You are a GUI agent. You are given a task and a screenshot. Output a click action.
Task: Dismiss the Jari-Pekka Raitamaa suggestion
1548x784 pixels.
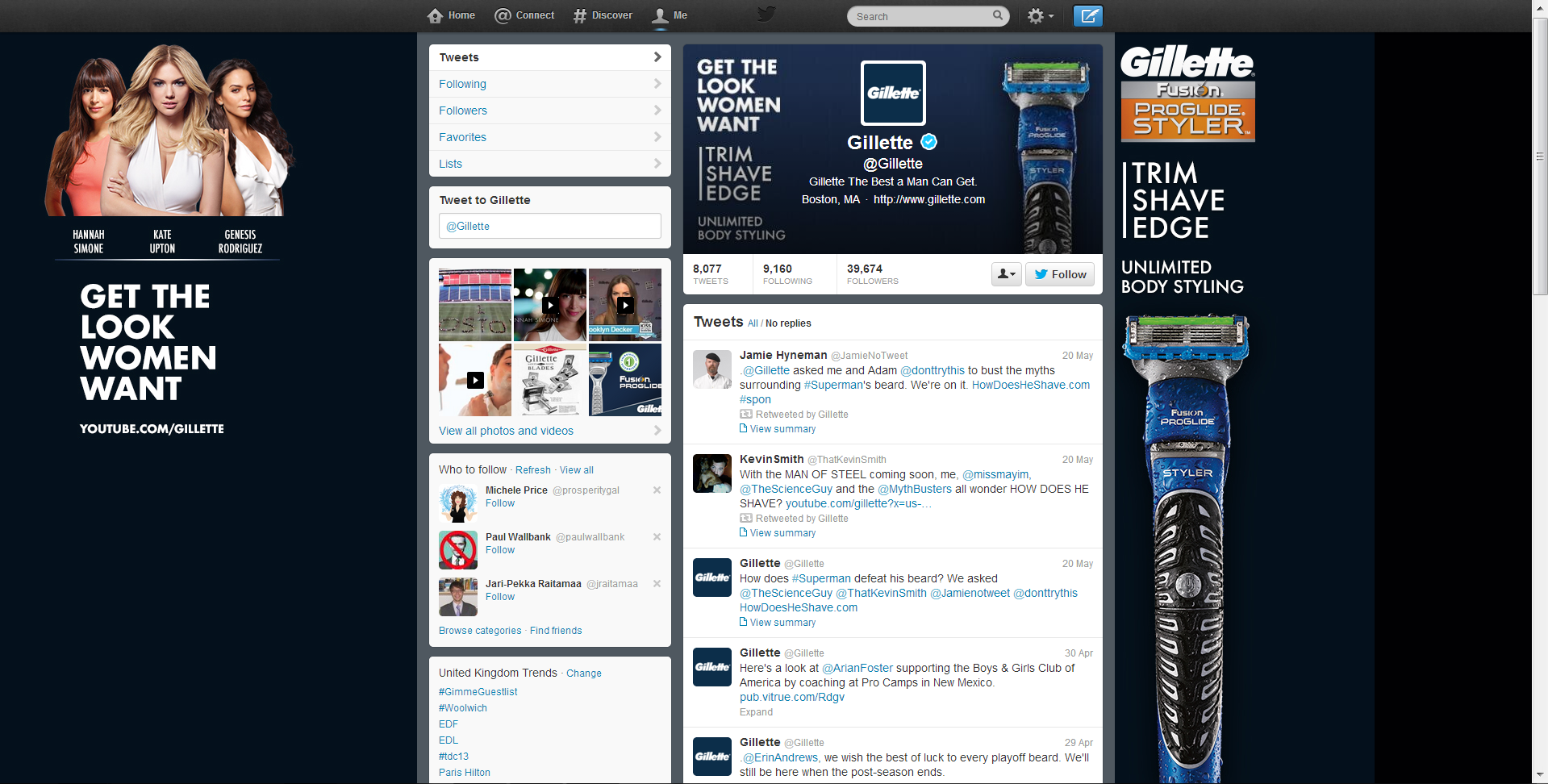(657, 584)
